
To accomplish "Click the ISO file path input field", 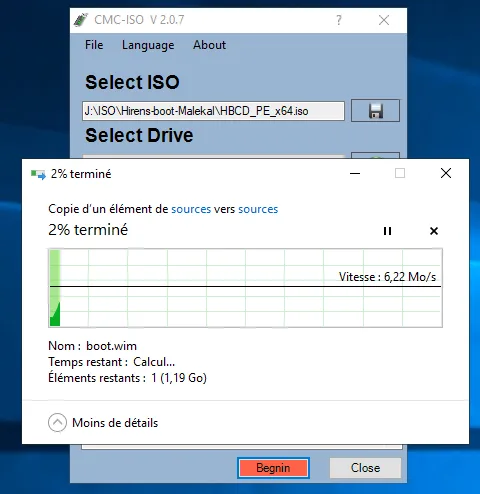I will pos(213,111).
